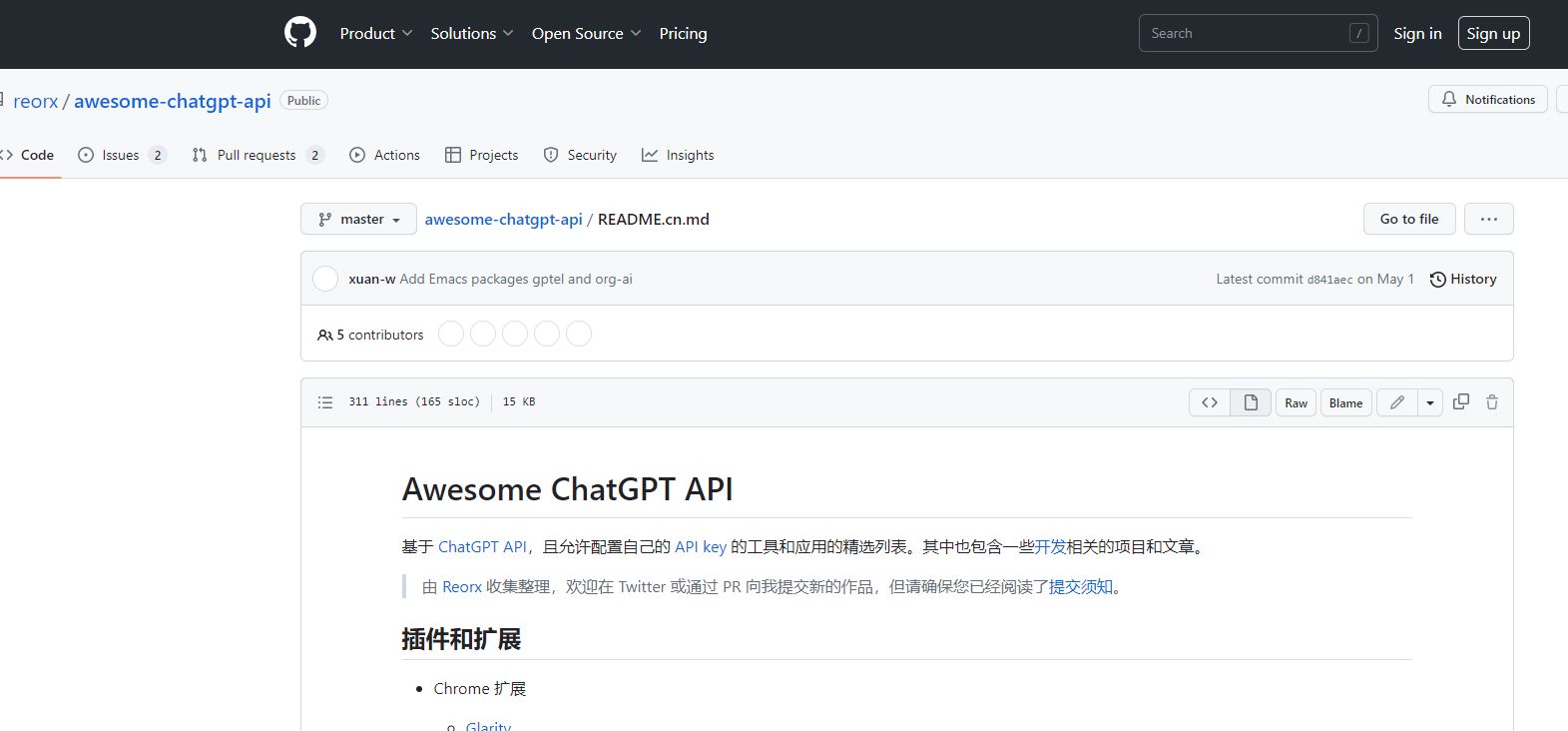Open the ChatGPT API link in description
This screenshot has height=731, width=1568.
pyautogui.click(x=482, y=546)
